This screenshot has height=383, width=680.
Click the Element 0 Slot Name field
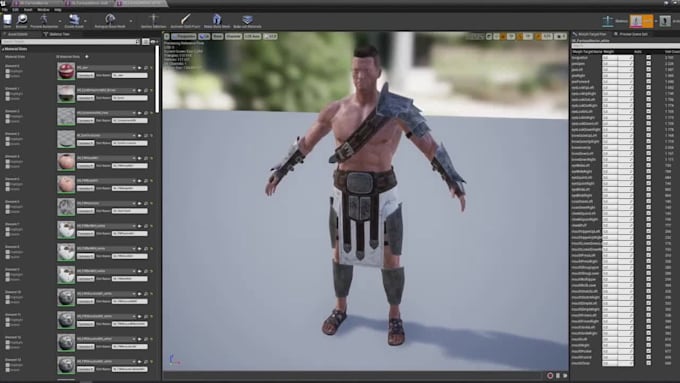pos(130,75)
